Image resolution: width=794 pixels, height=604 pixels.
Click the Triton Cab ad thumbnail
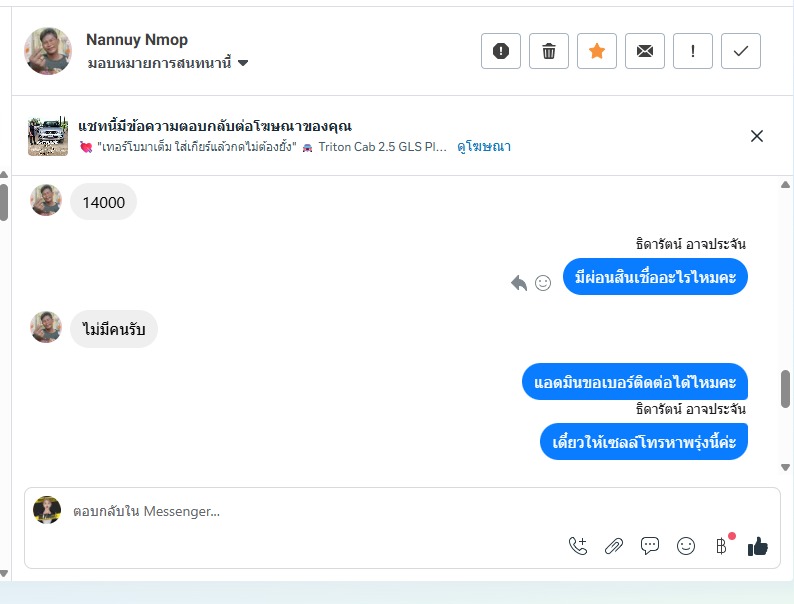pos(48,136)
